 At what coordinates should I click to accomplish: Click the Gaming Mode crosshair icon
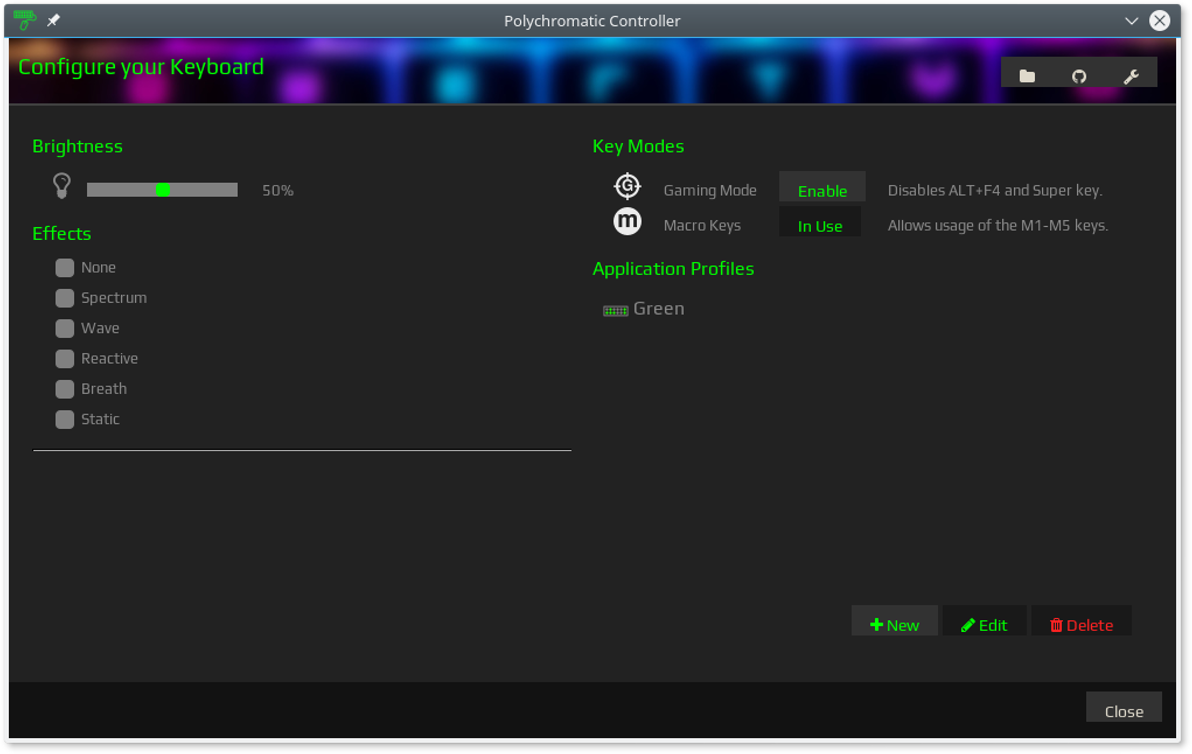[627, 186]
